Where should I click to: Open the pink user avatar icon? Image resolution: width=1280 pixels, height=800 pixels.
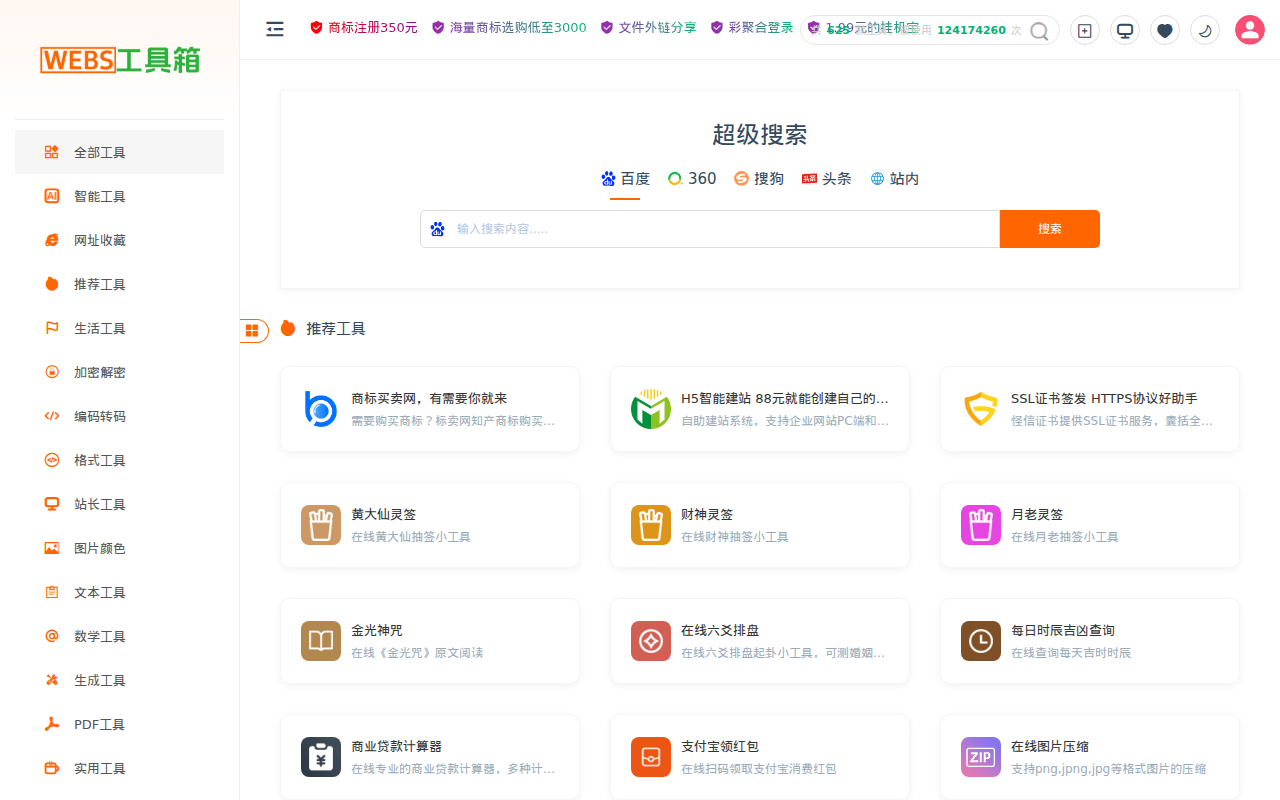1249,30
